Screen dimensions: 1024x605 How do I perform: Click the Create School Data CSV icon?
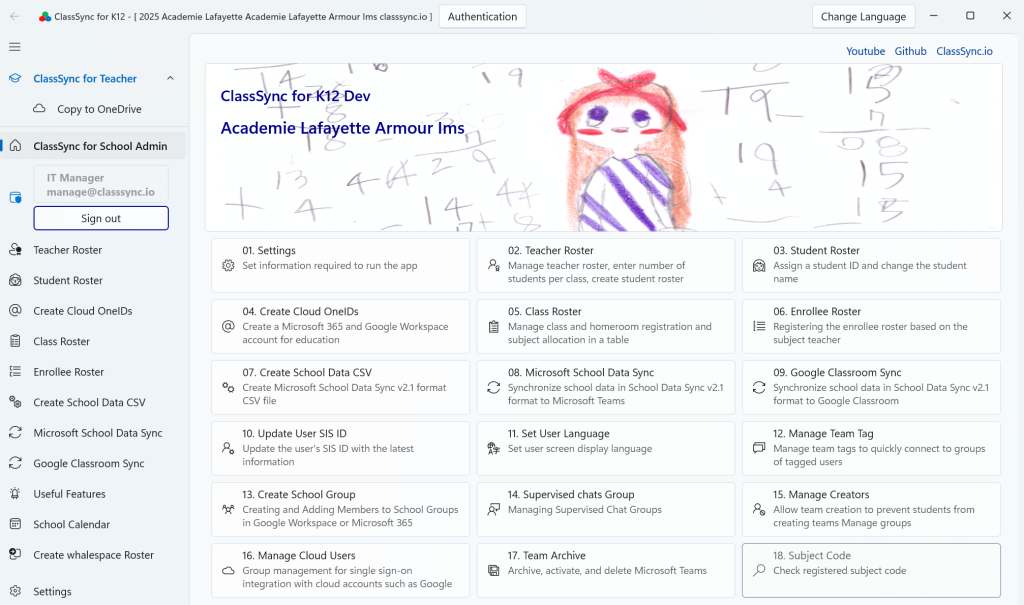point(16,402)
